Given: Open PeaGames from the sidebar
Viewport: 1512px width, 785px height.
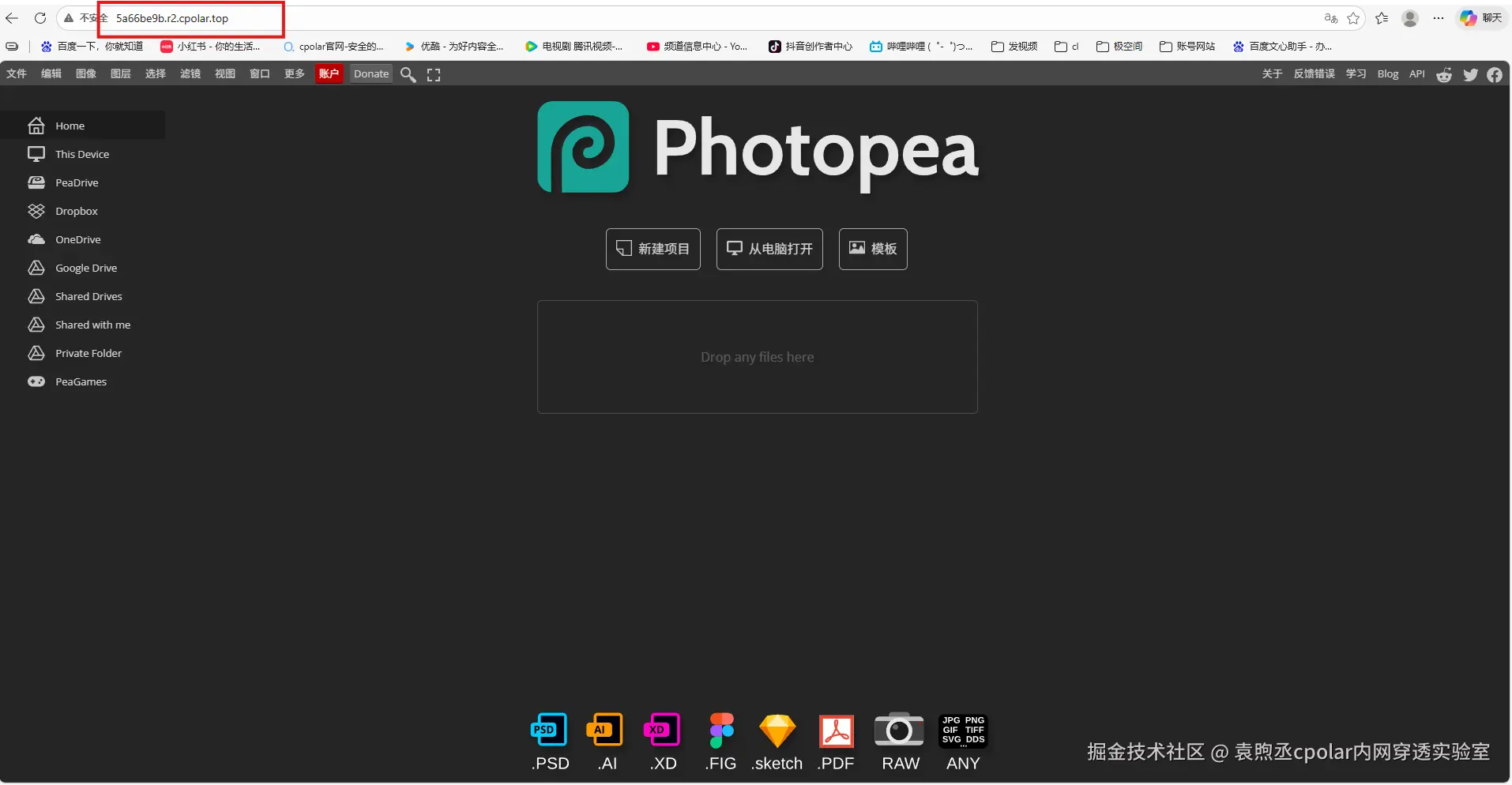Looking at the screenshot, I should pos(80,381).
